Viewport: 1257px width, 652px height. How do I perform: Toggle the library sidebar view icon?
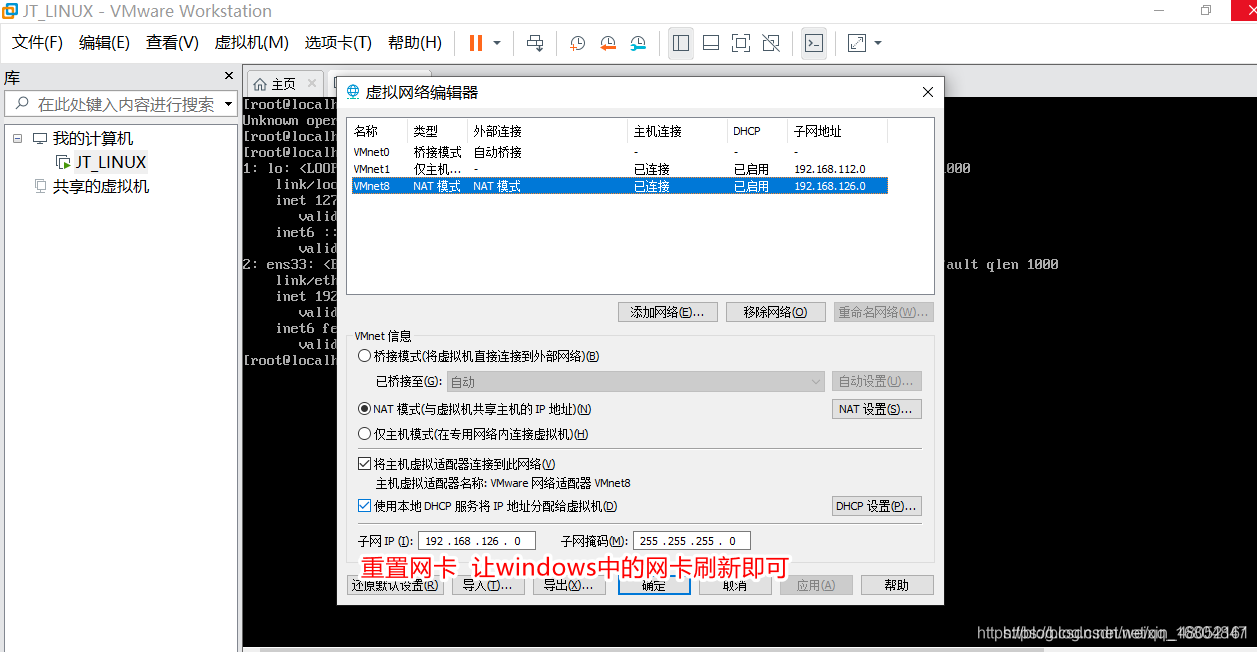point(681,43)
